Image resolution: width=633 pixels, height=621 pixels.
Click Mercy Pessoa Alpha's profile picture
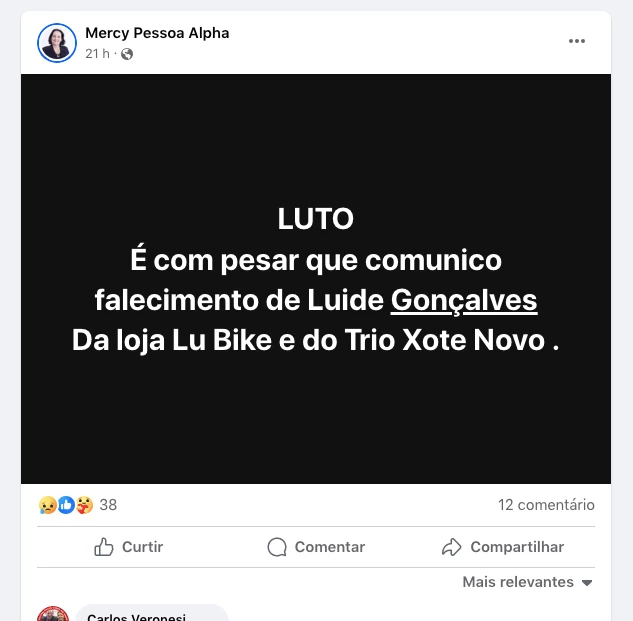(x=57, y=43)
